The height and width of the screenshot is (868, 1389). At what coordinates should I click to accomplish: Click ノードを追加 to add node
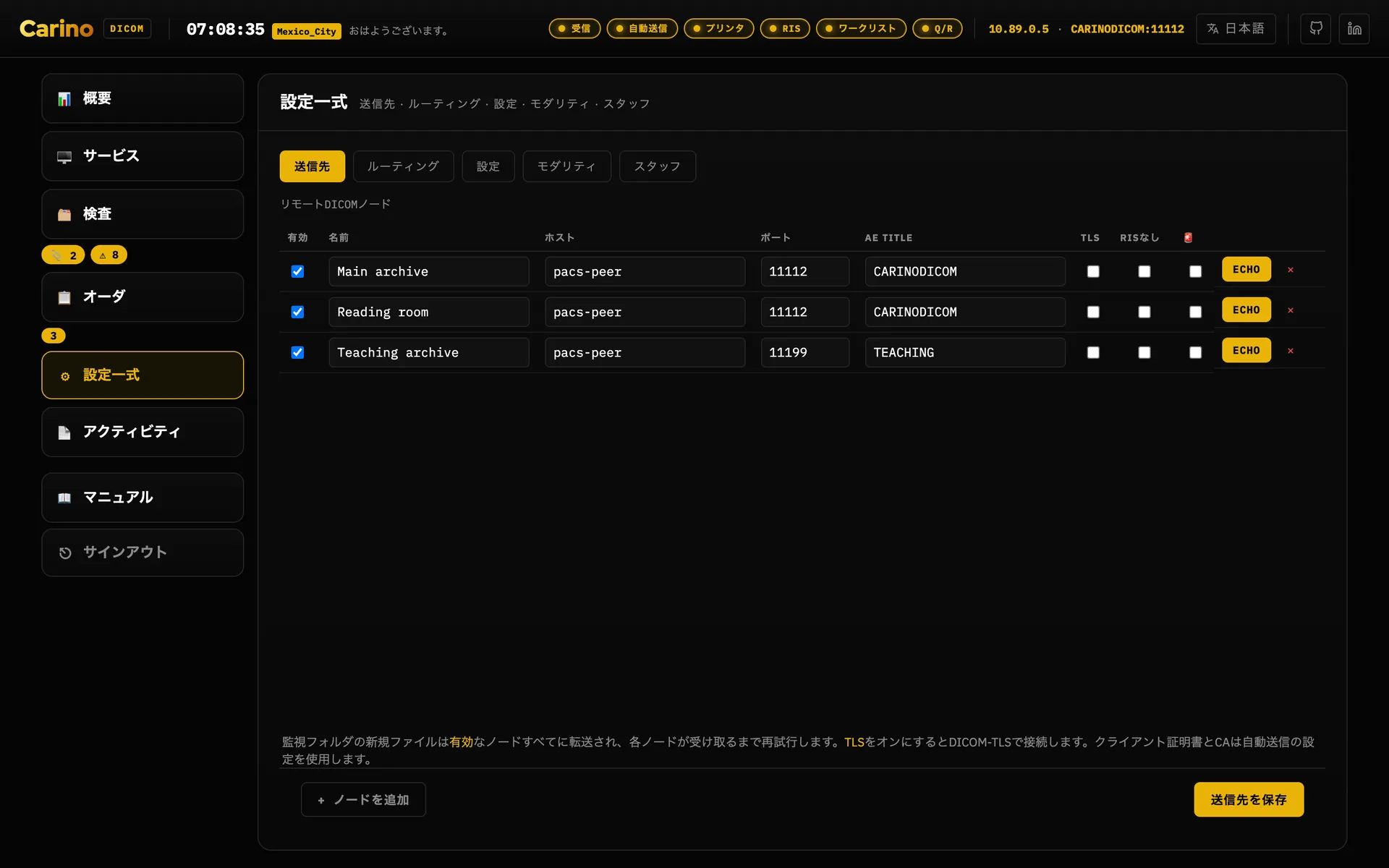point(363,799)
